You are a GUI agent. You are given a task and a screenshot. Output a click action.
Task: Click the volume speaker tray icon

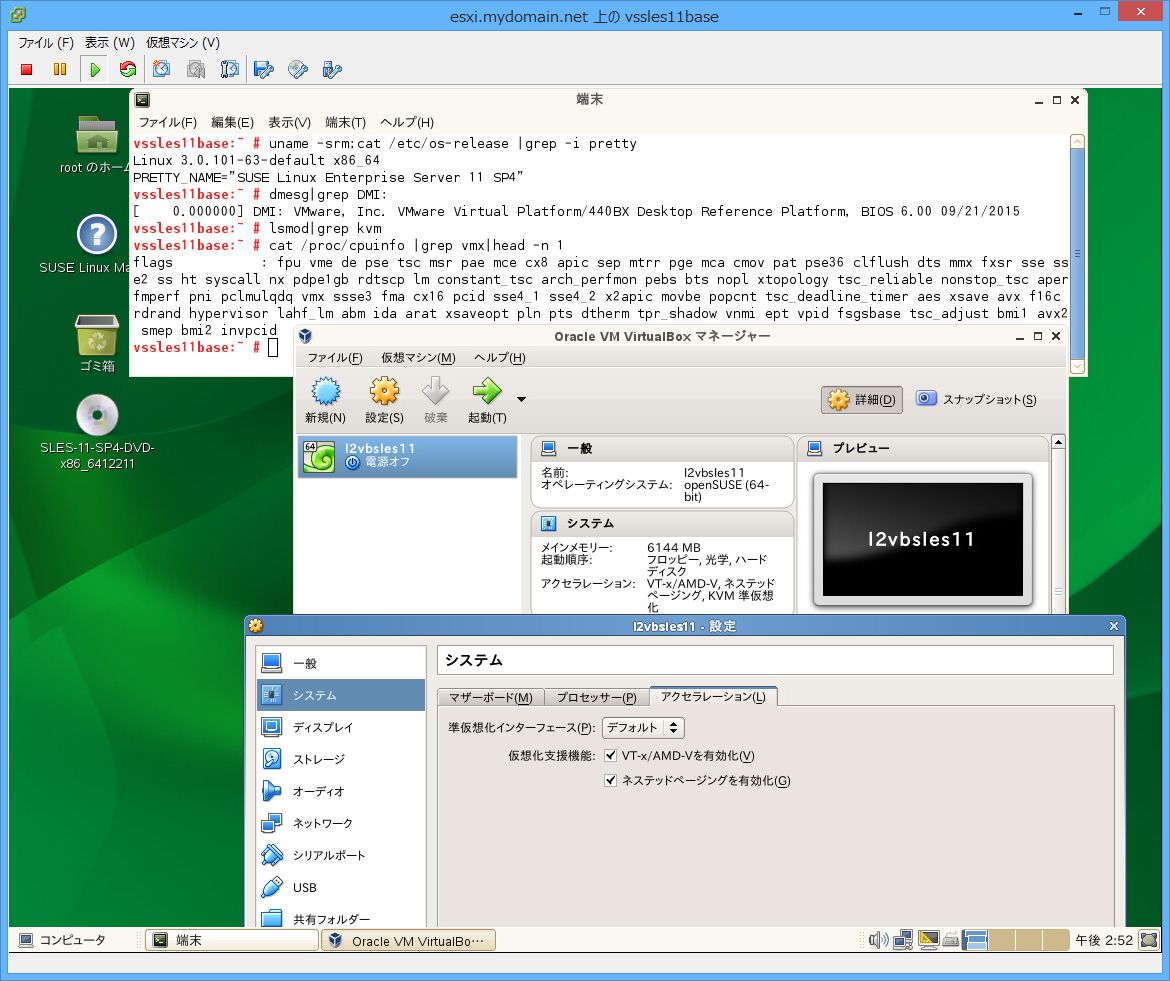point(878,940)
